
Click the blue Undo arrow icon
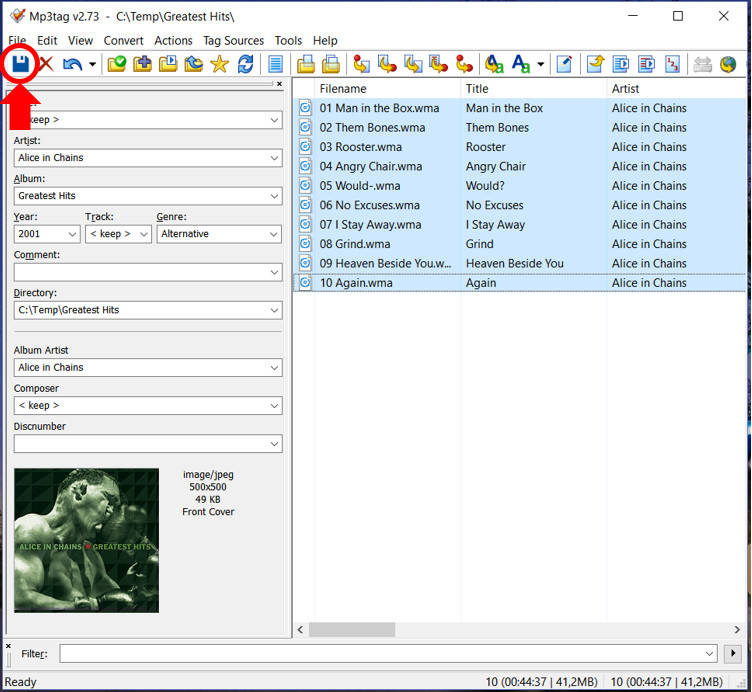pos(72,64)
